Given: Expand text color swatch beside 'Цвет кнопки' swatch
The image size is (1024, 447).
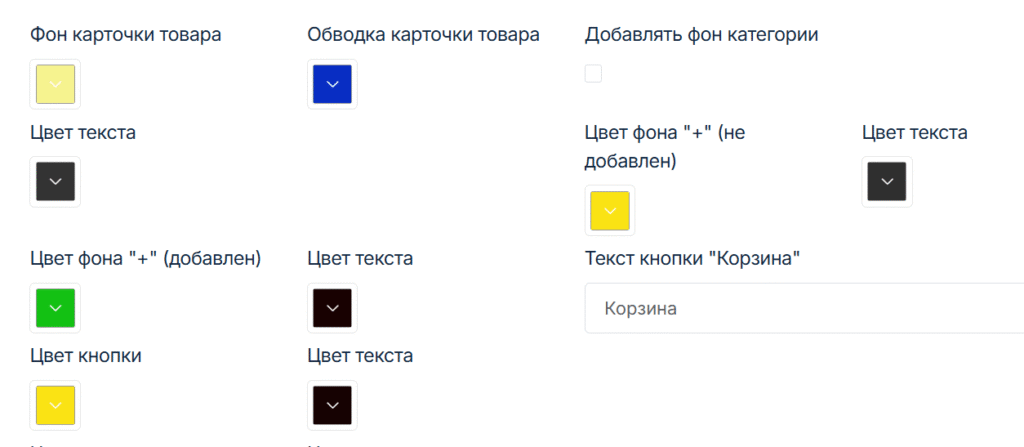Looking at the screenshot, I should pos(332,404).
